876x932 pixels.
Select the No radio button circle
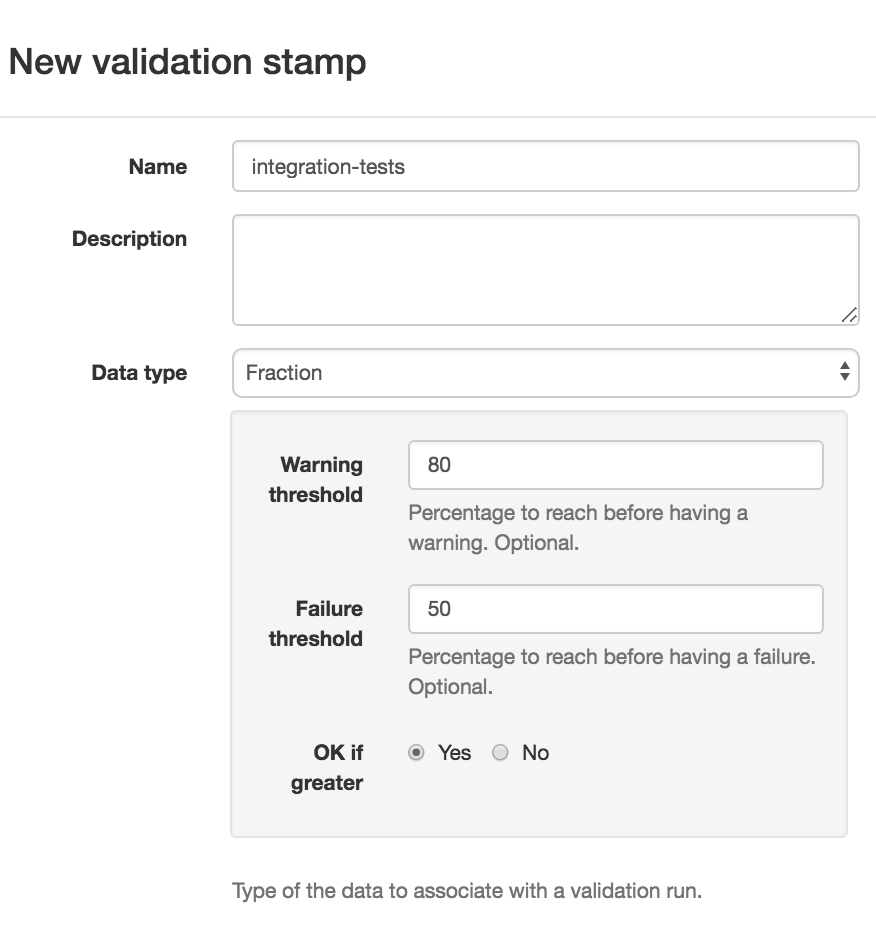click(x=501, y=753)
